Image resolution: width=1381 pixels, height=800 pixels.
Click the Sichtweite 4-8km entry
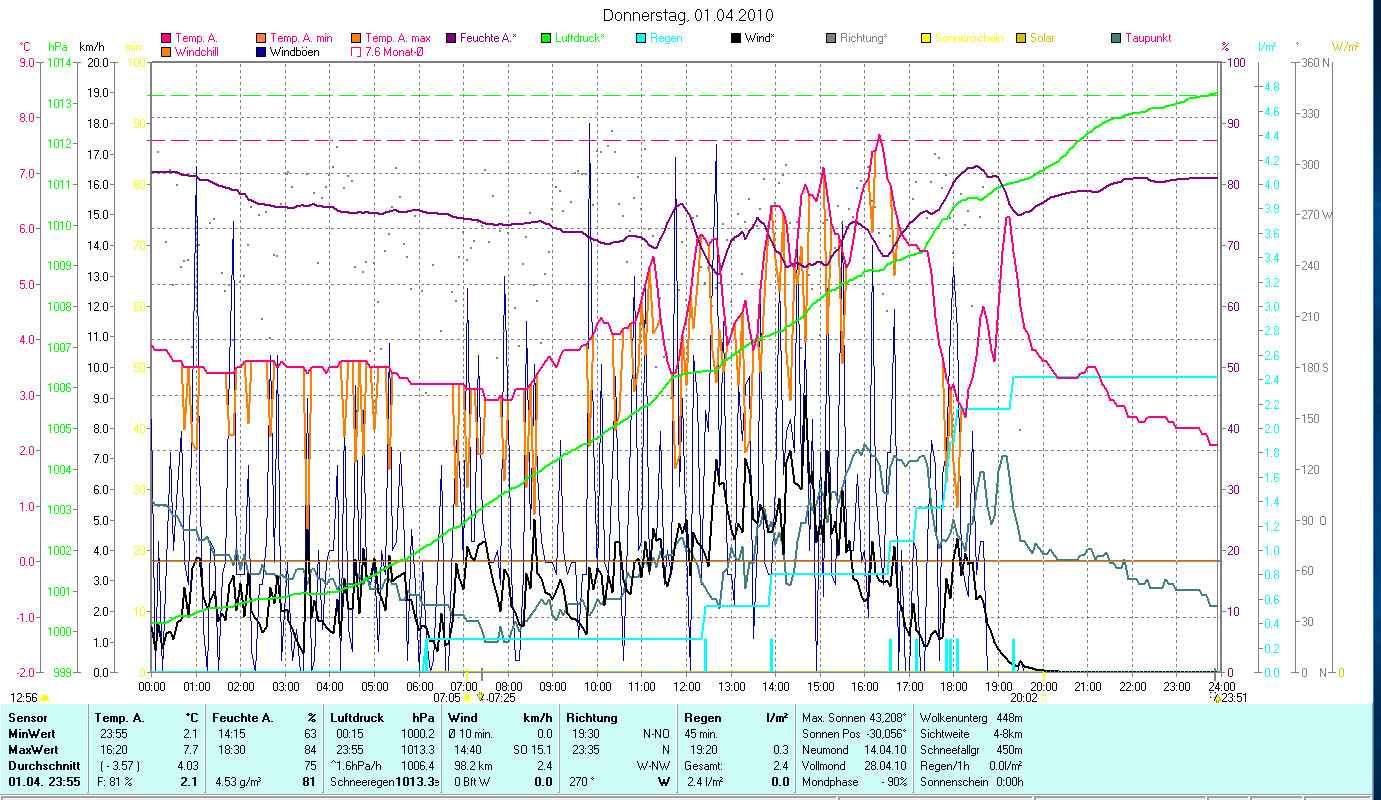pos(970,734)
